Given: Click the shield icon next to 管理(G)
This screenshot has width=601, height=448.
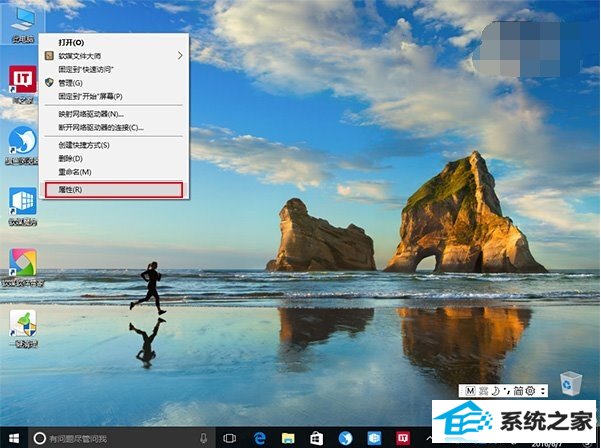Looking at the screenshot, I should [x=49, y=83].
